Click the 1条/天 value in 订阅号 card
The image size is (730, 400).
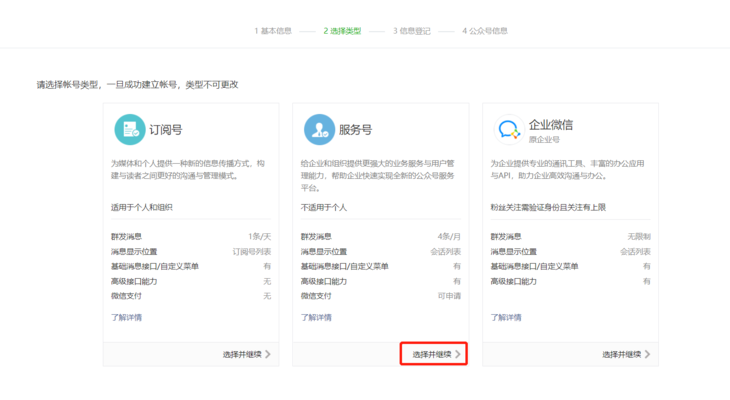pyautogui.click(x=259, y=237)
